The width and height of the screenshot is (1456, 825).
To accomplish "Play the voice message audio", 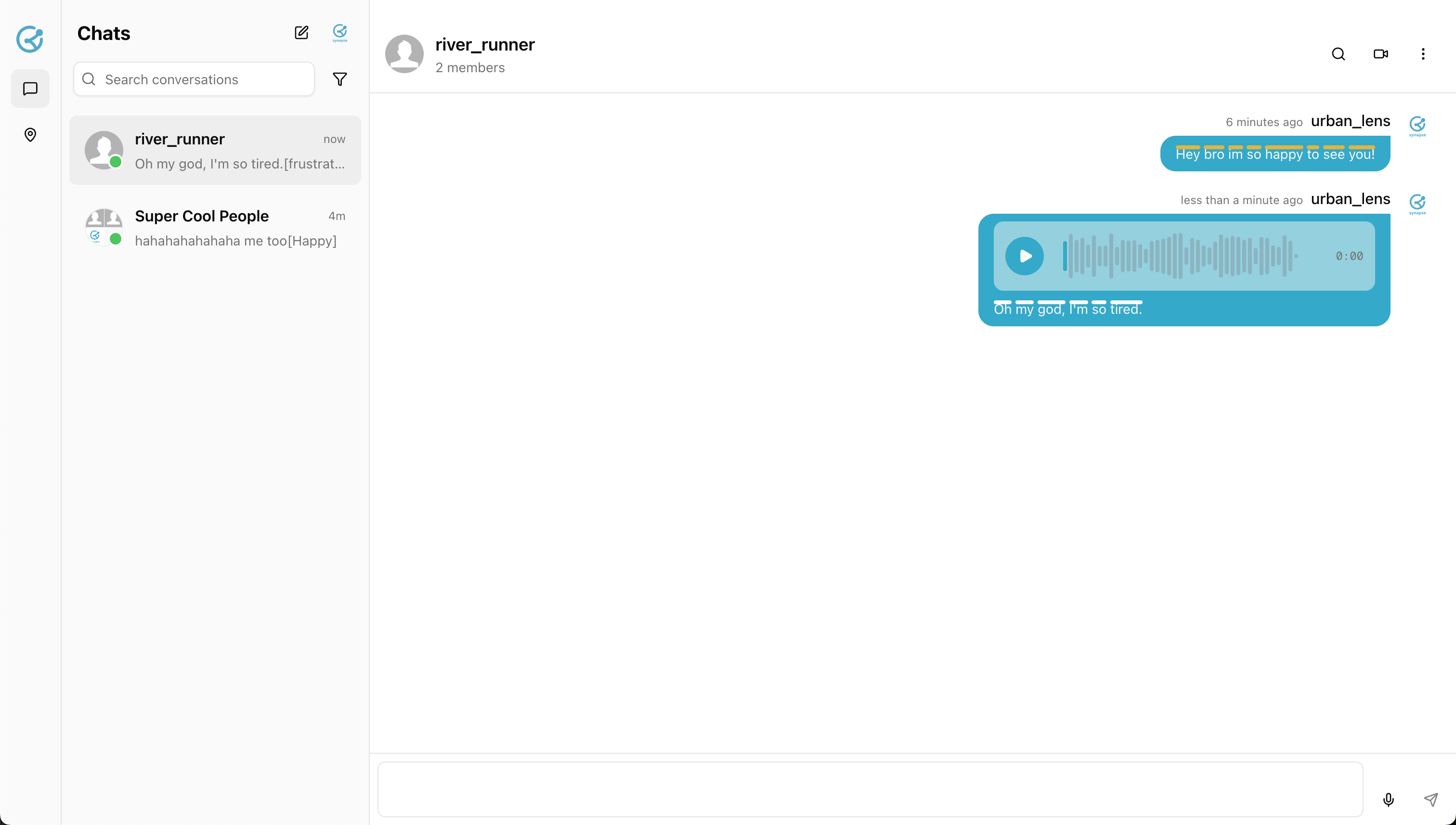I will 1024,256.
